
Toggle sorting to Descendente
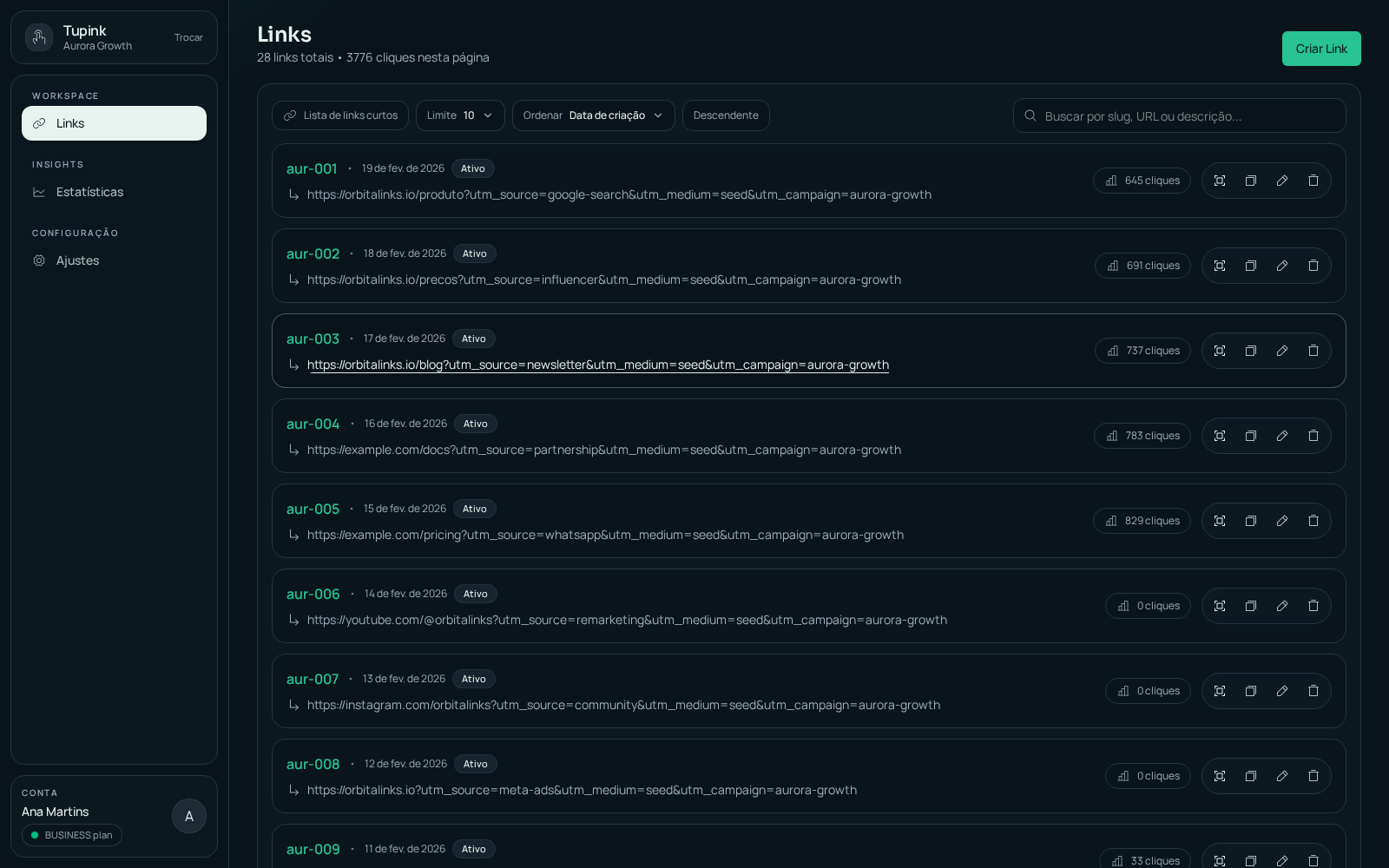[x=726, y=115]
